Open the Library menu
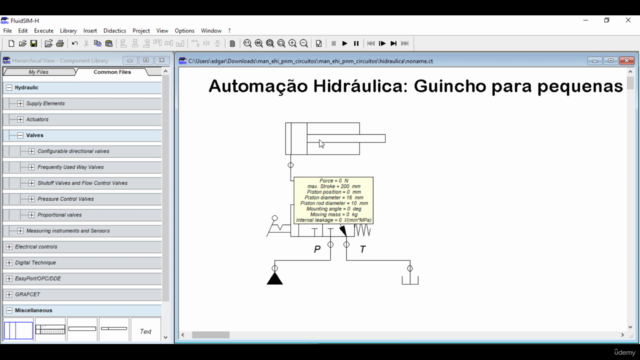640x360 pixels. 68,31
